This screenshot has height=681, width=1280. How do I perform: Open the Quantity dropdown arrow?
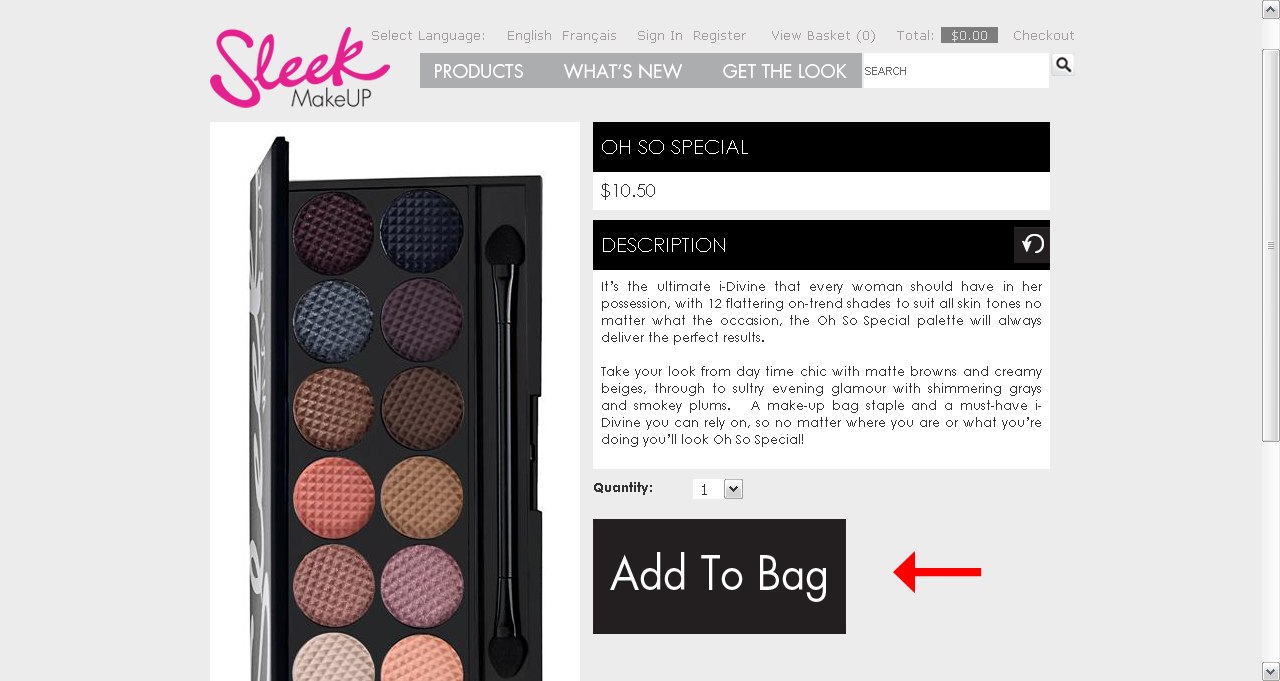[x=733, y=489]
